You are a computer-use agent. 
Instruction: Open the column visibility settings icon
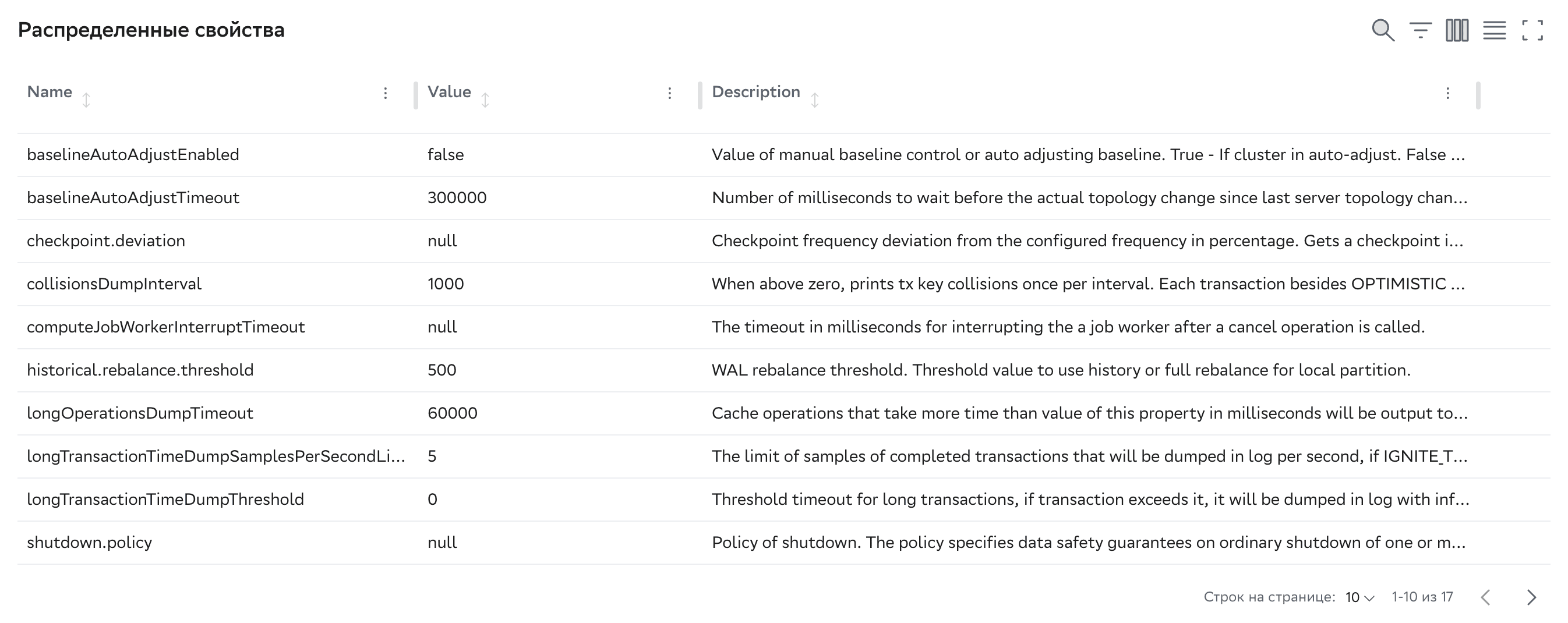click(x=1457, y=30)
